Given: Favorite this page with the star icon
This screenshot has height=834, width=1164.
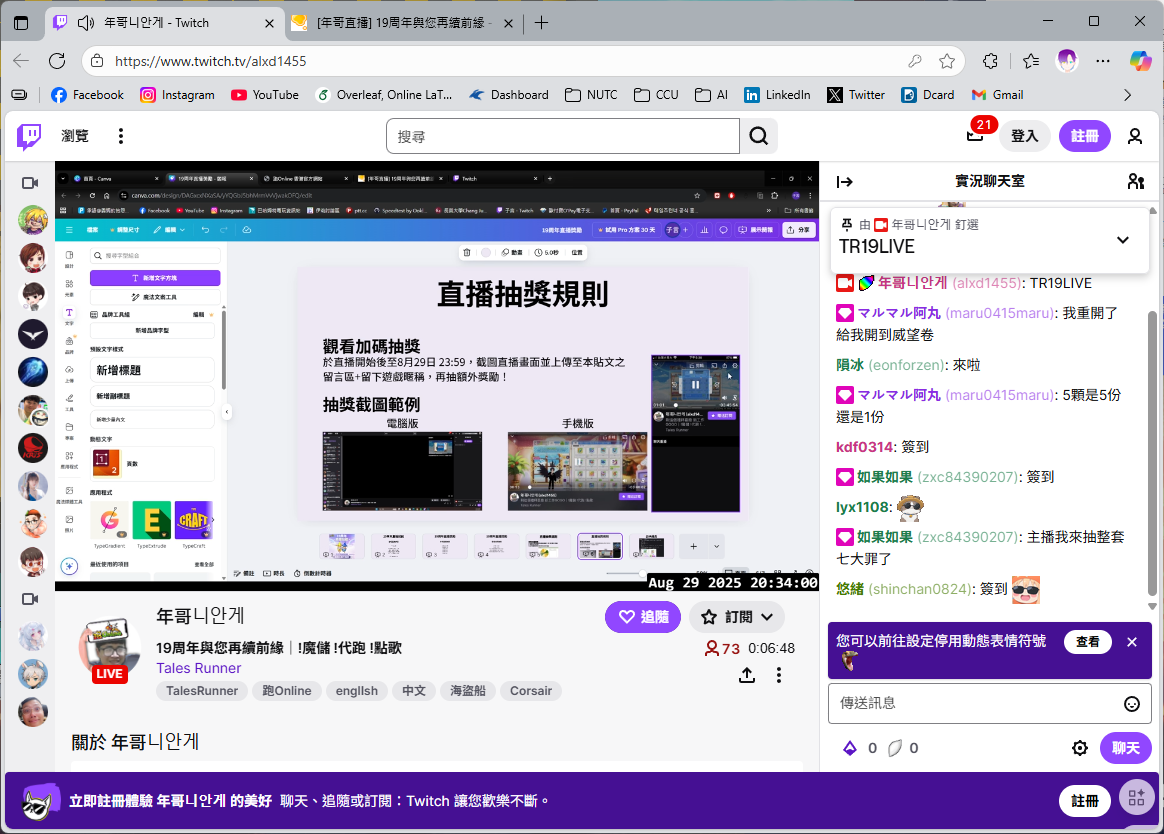Looking at the screenshot, I should tap(947, 61).
